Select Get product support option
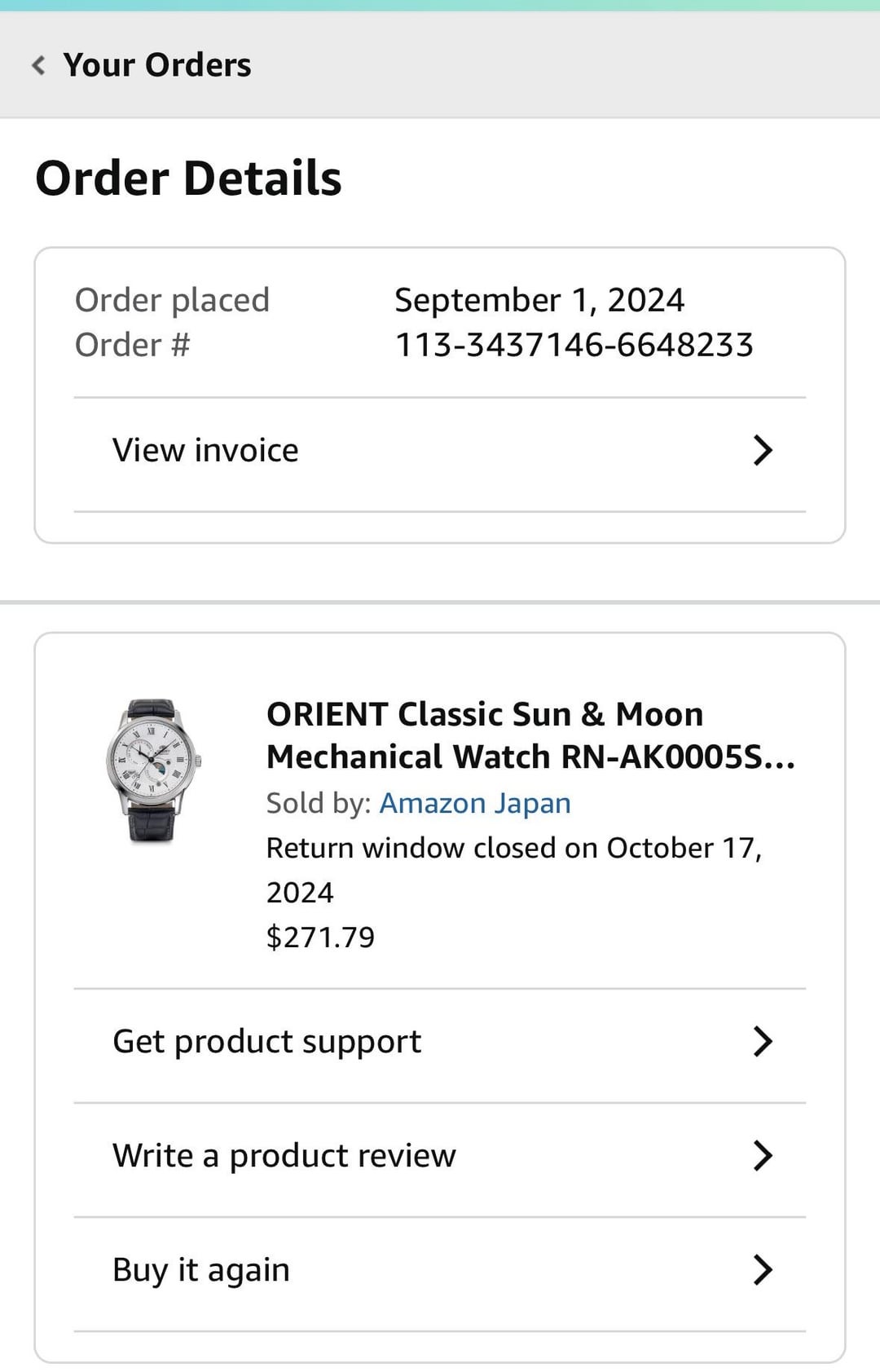This screenshot has height=1372, width=880. coord(266,1042)
